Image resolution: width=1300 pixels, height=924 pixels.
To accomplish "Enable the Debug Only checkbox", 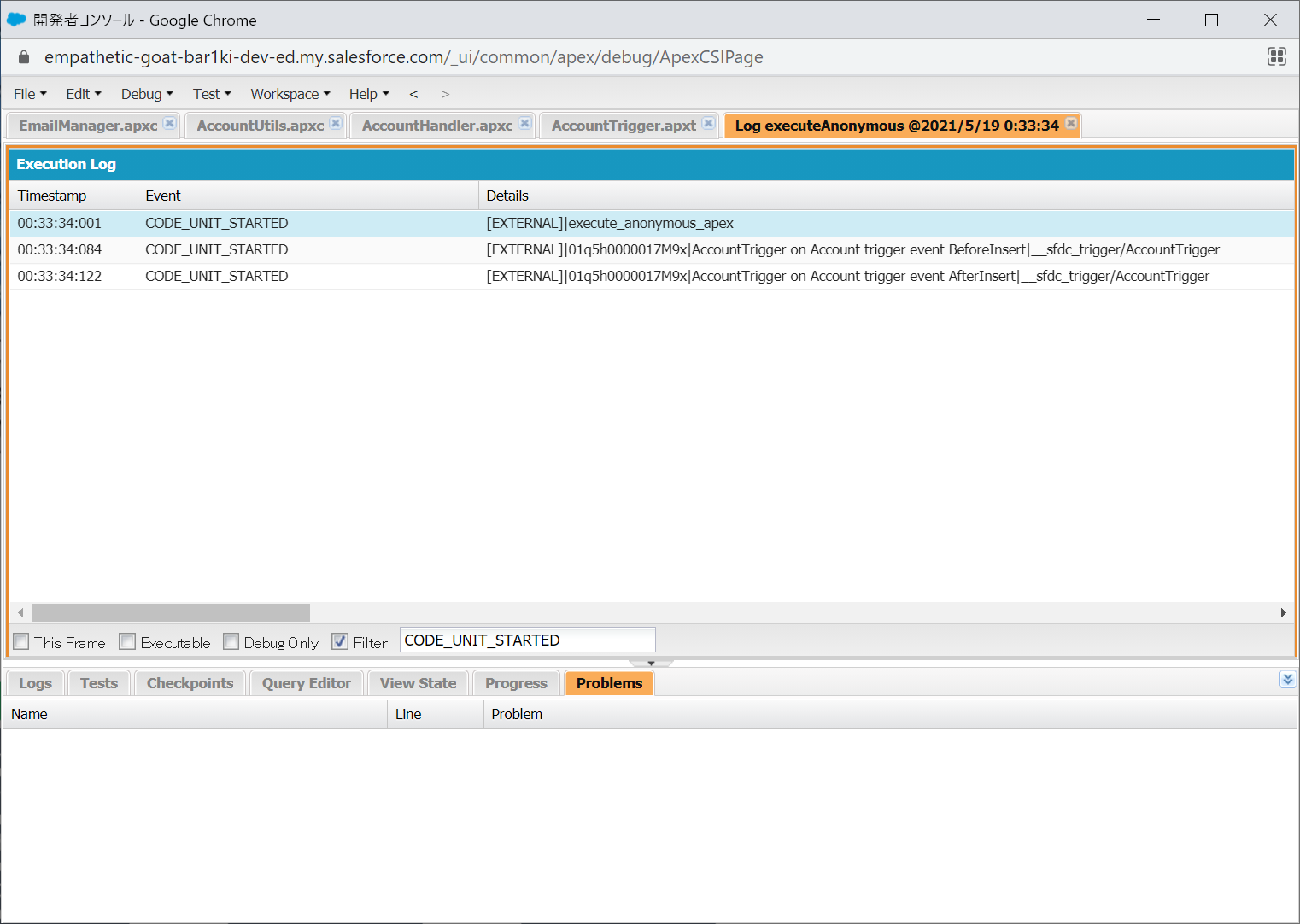I will click(231, 641).
